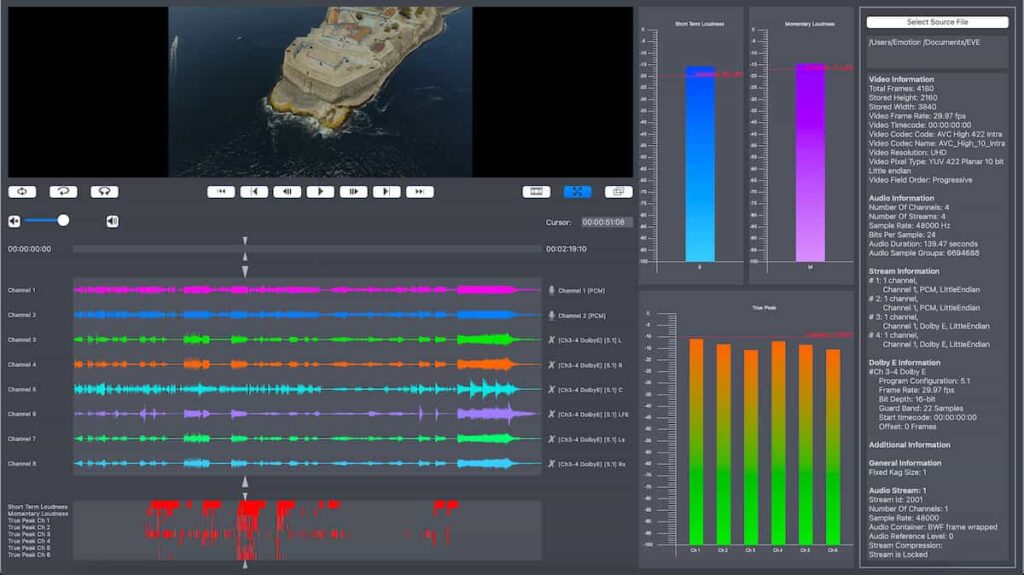Step back one frame
The image size is (1024, 575).
[x=287, y=192]
